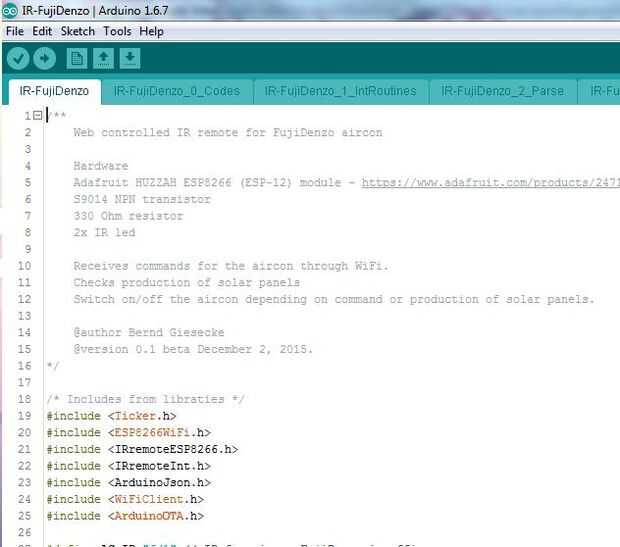The width and height of the screenshot is (620, 547).
Task: Click the "S9014 NPN transistor" line
Action: coord(142,199)
